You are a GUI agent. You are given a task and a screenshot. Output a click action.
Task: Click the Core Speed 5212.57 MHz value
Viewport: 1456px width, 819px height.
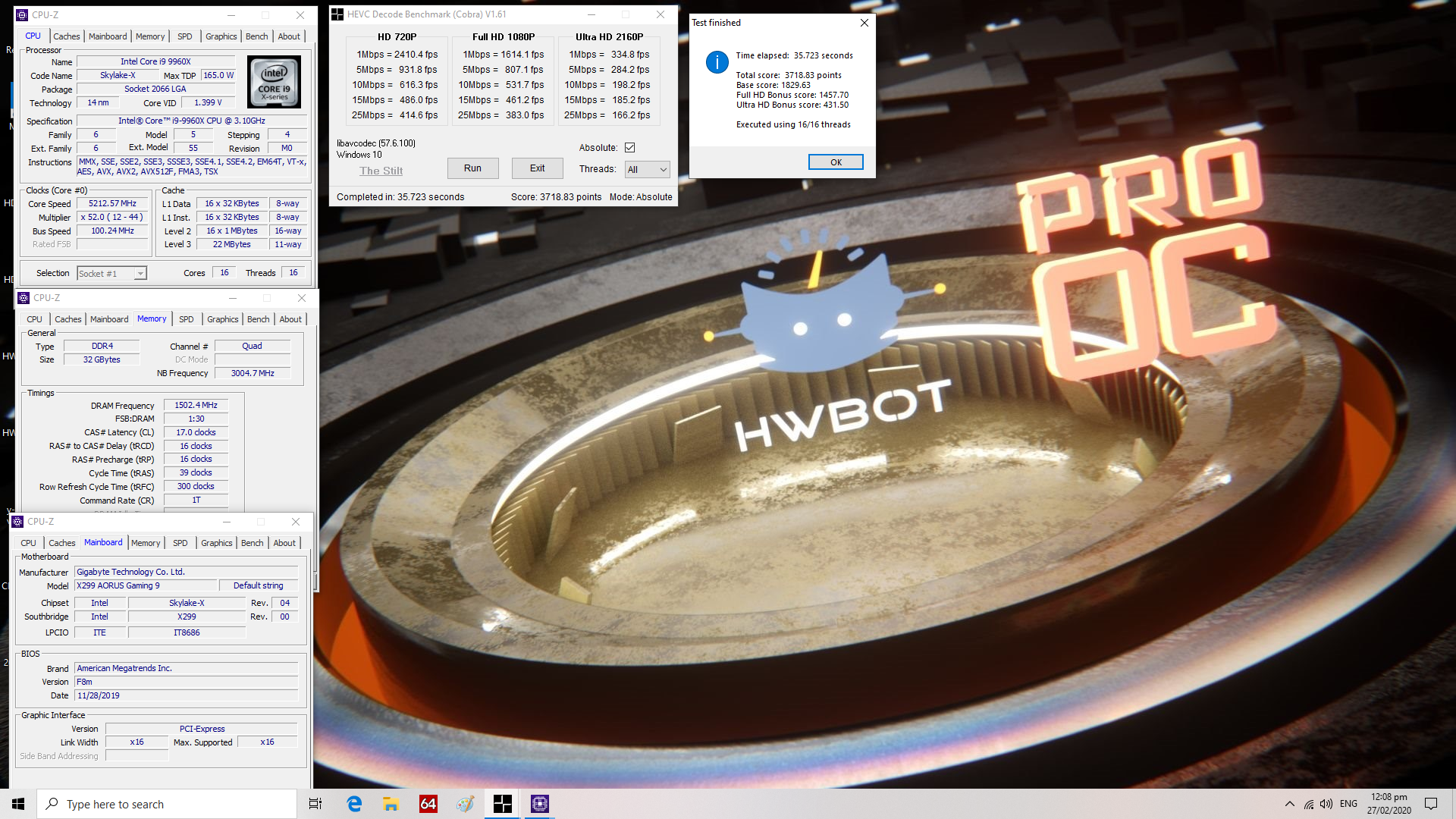(112, 204)
